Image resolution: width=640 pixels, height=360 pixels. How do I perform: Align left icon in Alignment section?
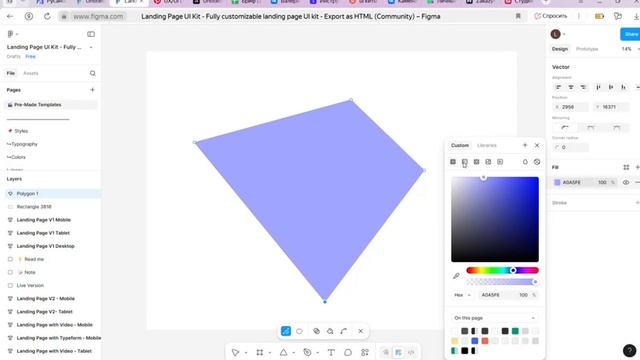click(558, 87)
